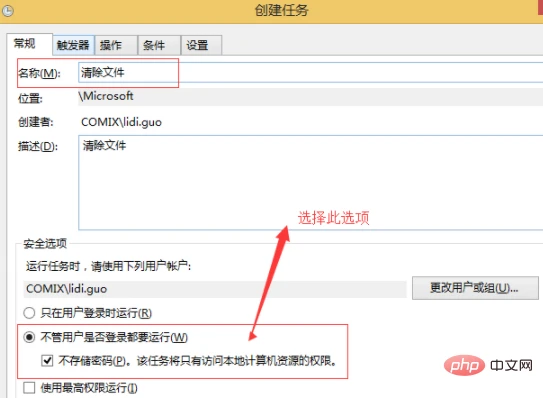Click the clock icon in title bar

tap(8, 11)
